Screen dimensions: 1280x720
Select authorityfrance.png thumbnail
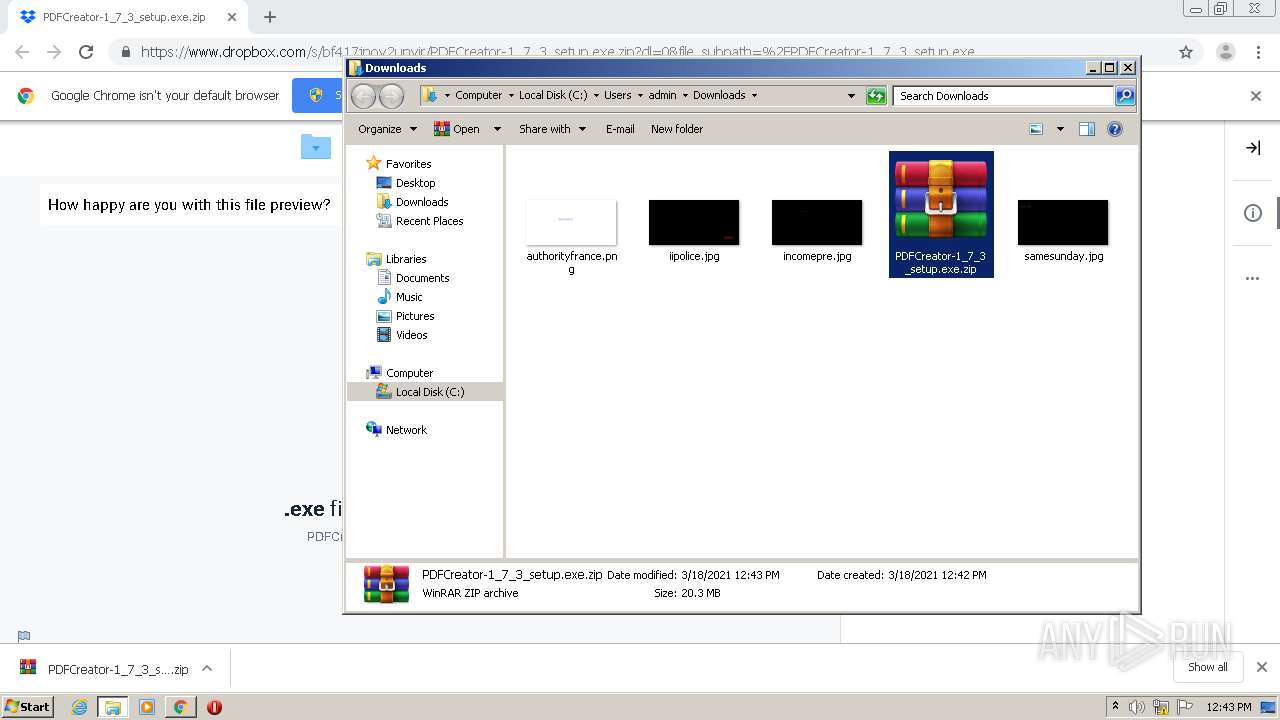(x=571, y=222)
